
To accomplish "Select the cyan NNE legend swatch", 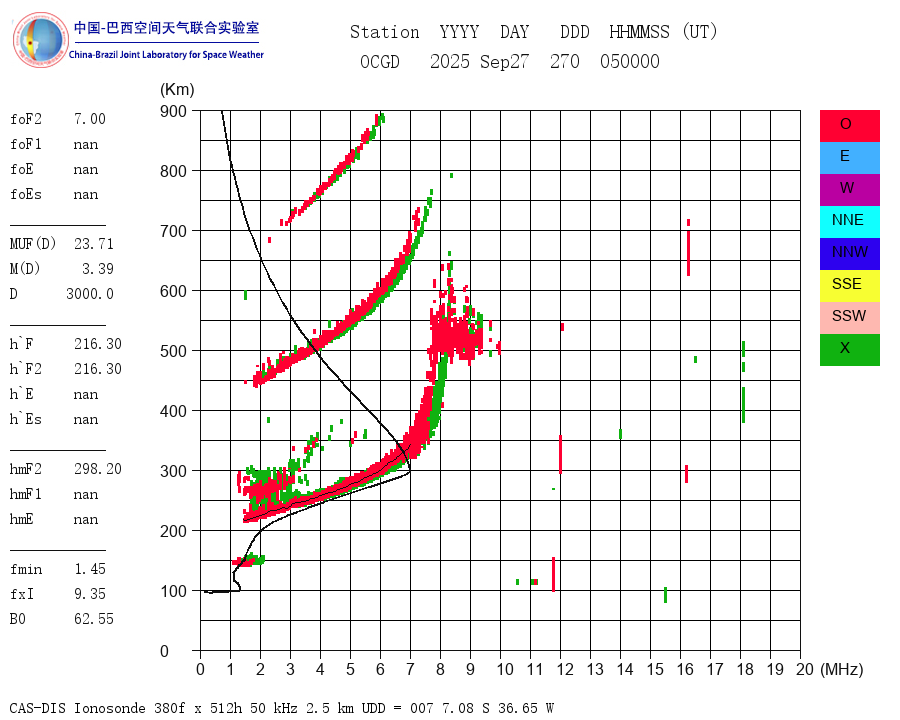I will [849, 222].
